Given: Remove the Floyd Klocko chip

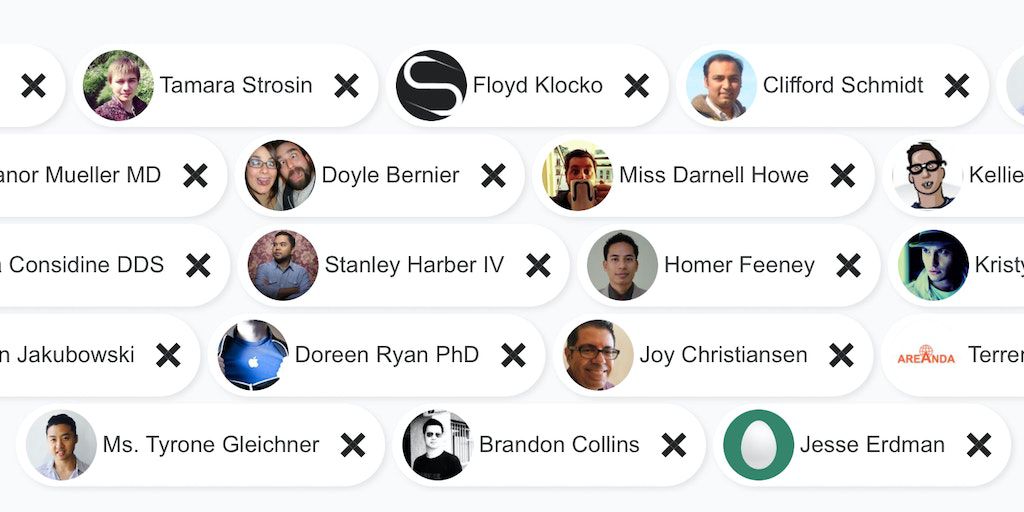Looking at the screenshot, I should [637, 86].
